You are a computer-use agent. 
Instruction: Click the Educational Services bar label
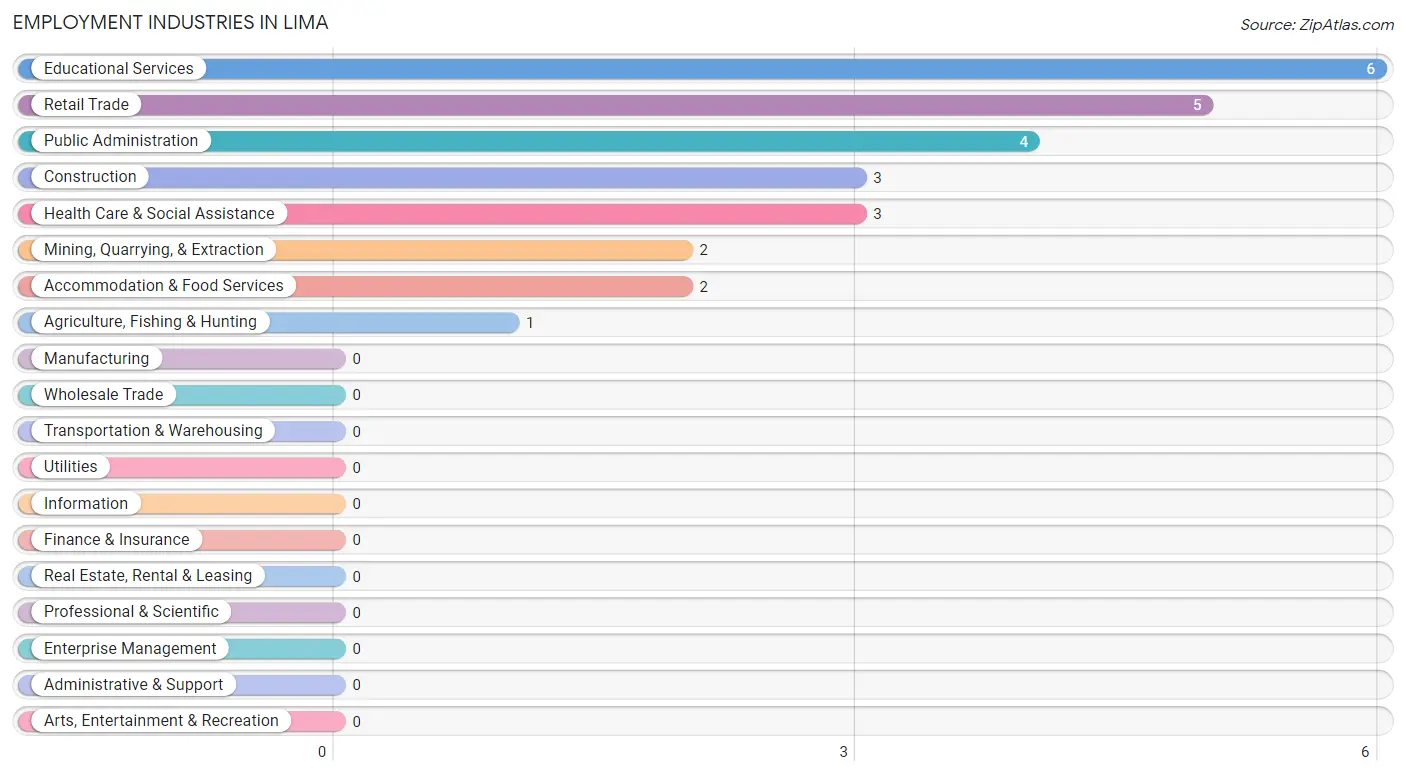click(x=119, y=68)
